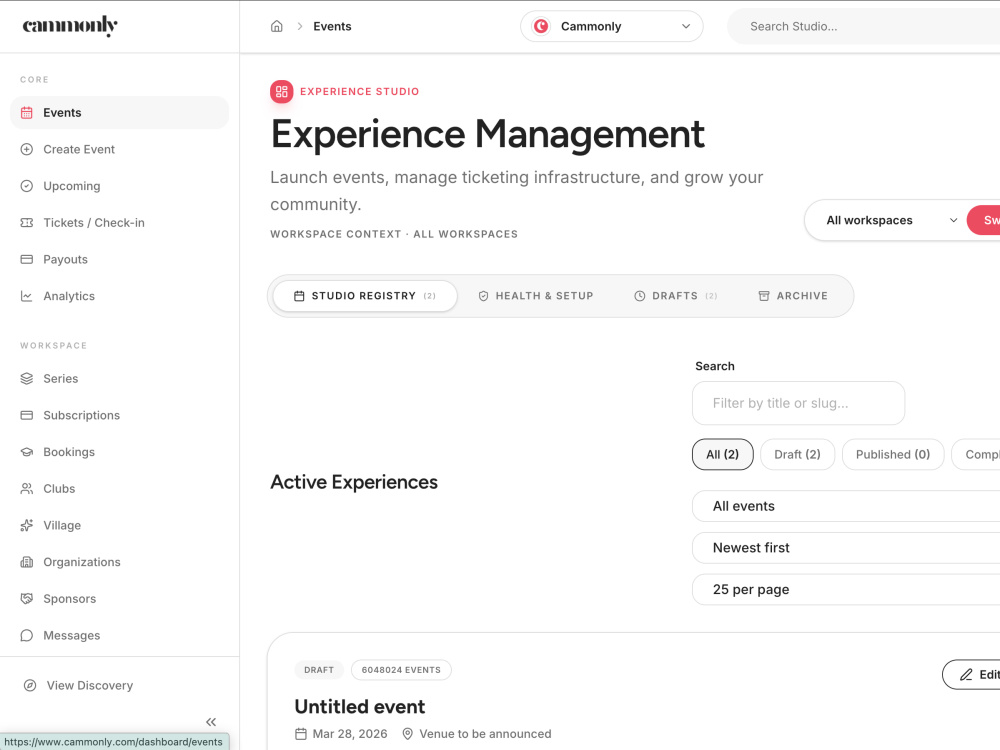Screen dimensions: 1000x750
Task: Click the Sponsors handshake icon
Action: pos(27,599)
